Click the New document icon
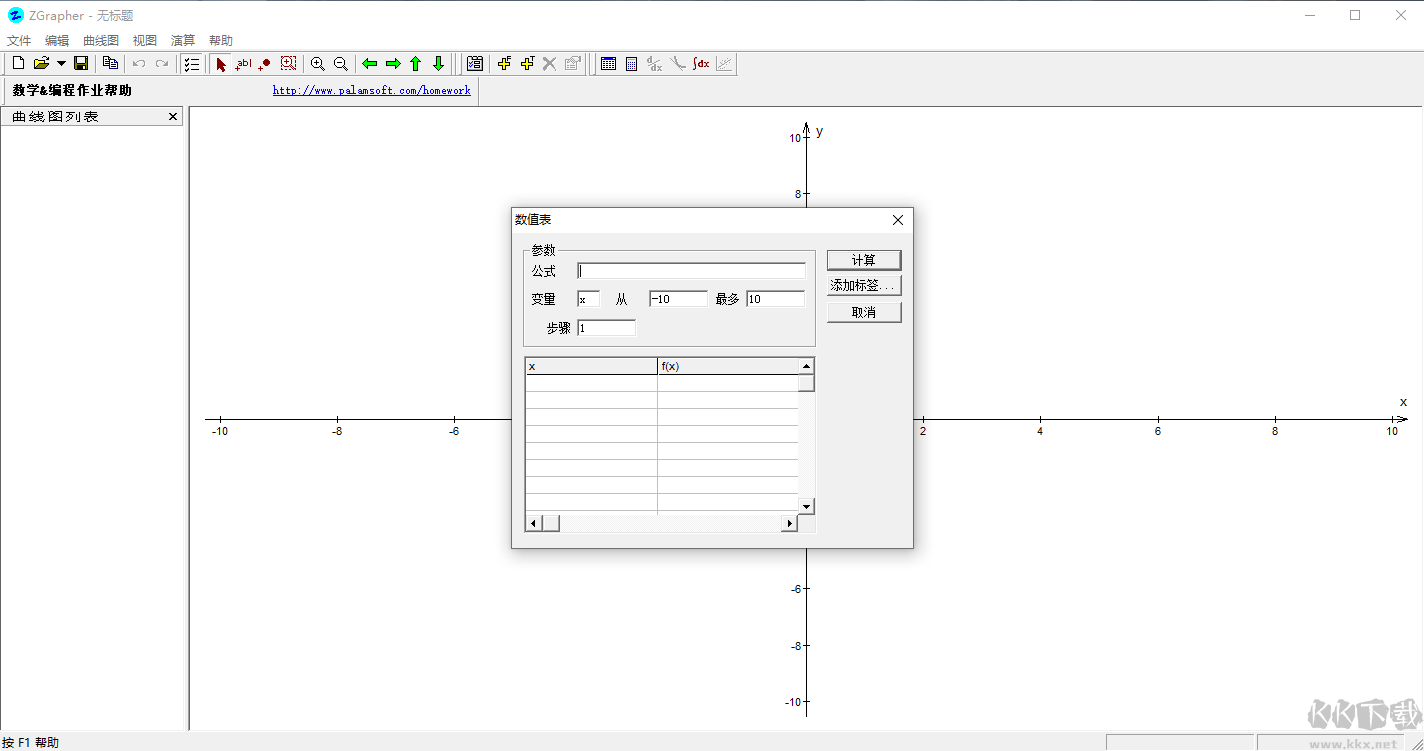 pyautogui.click(x=18, y=64)
